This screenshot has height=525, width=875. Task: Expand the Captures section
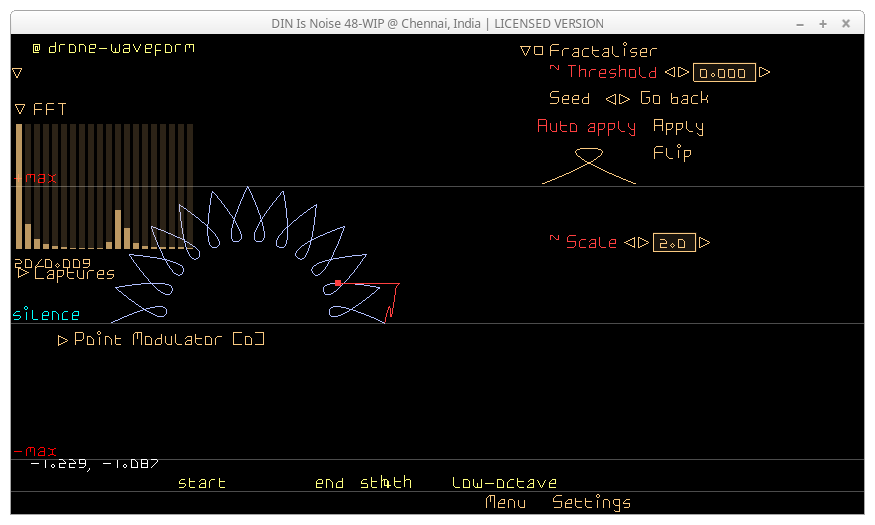coord(23,273)
